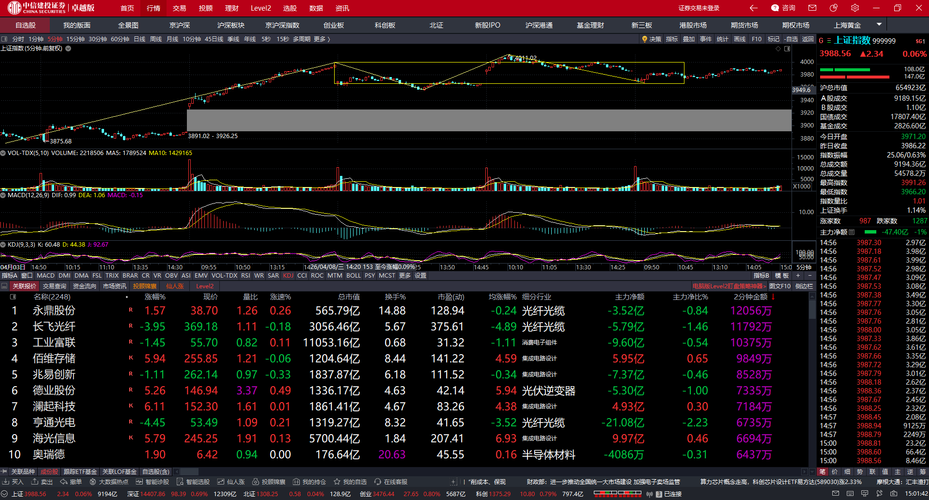Viewport: 929px width, 500px height.
Task: Open dropdown next to 上证指数(5分钟,前复权)
Action: [x=68, y=49]
